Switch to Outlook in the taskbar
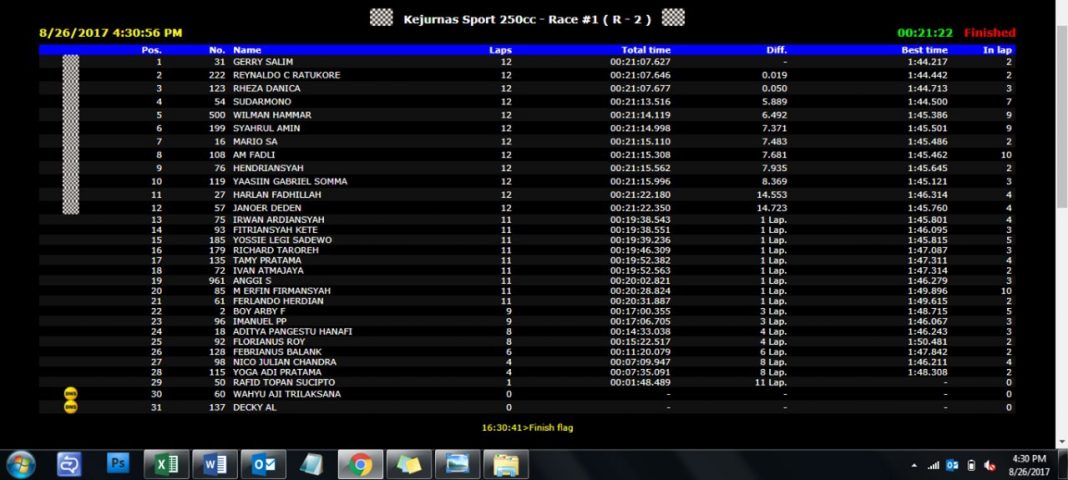The image size is (1068, 480). click(x=264, y=464)
